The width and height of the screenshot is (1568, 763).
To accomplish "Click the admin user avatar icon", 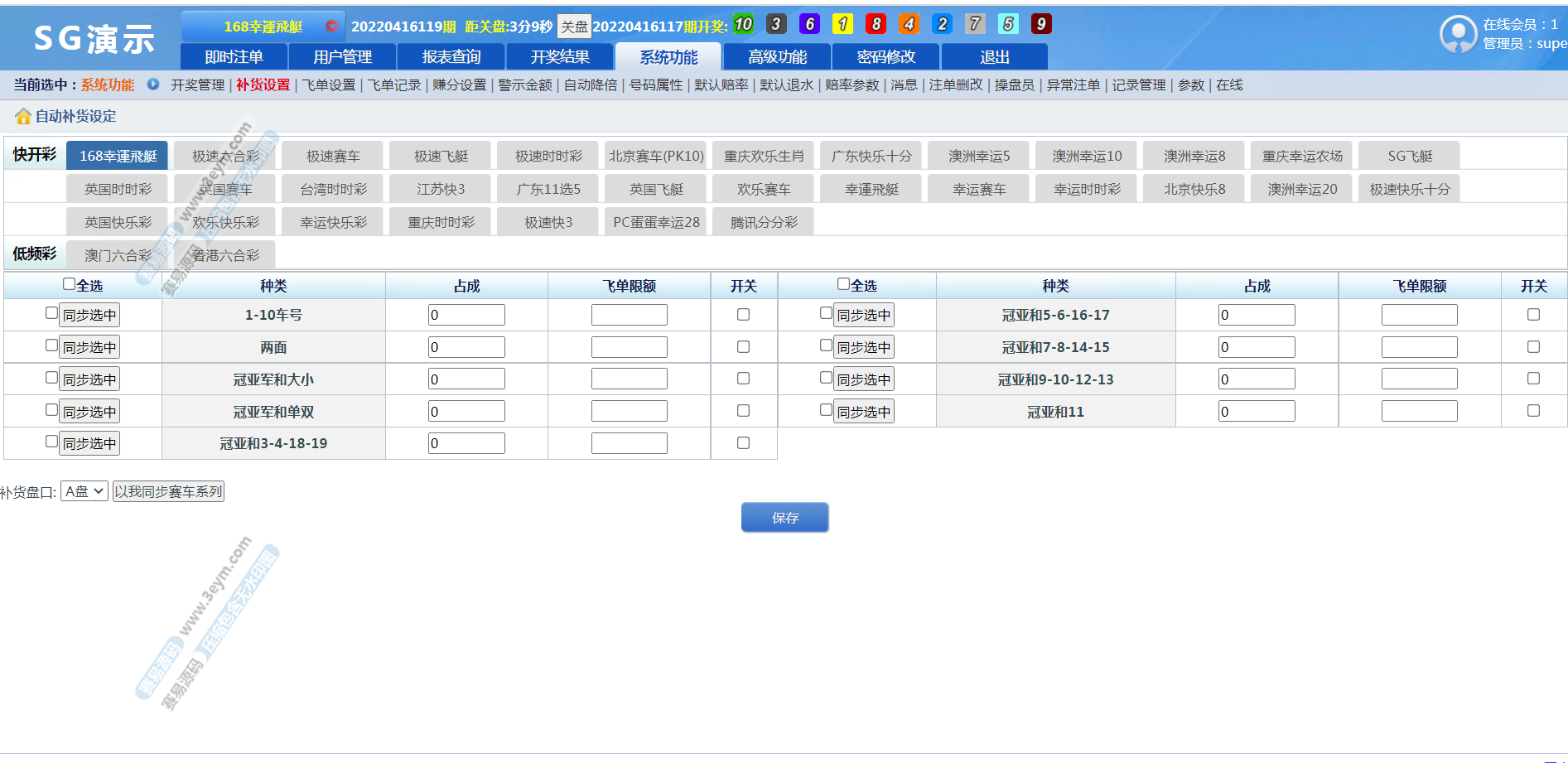I will tap(1458, 34).
